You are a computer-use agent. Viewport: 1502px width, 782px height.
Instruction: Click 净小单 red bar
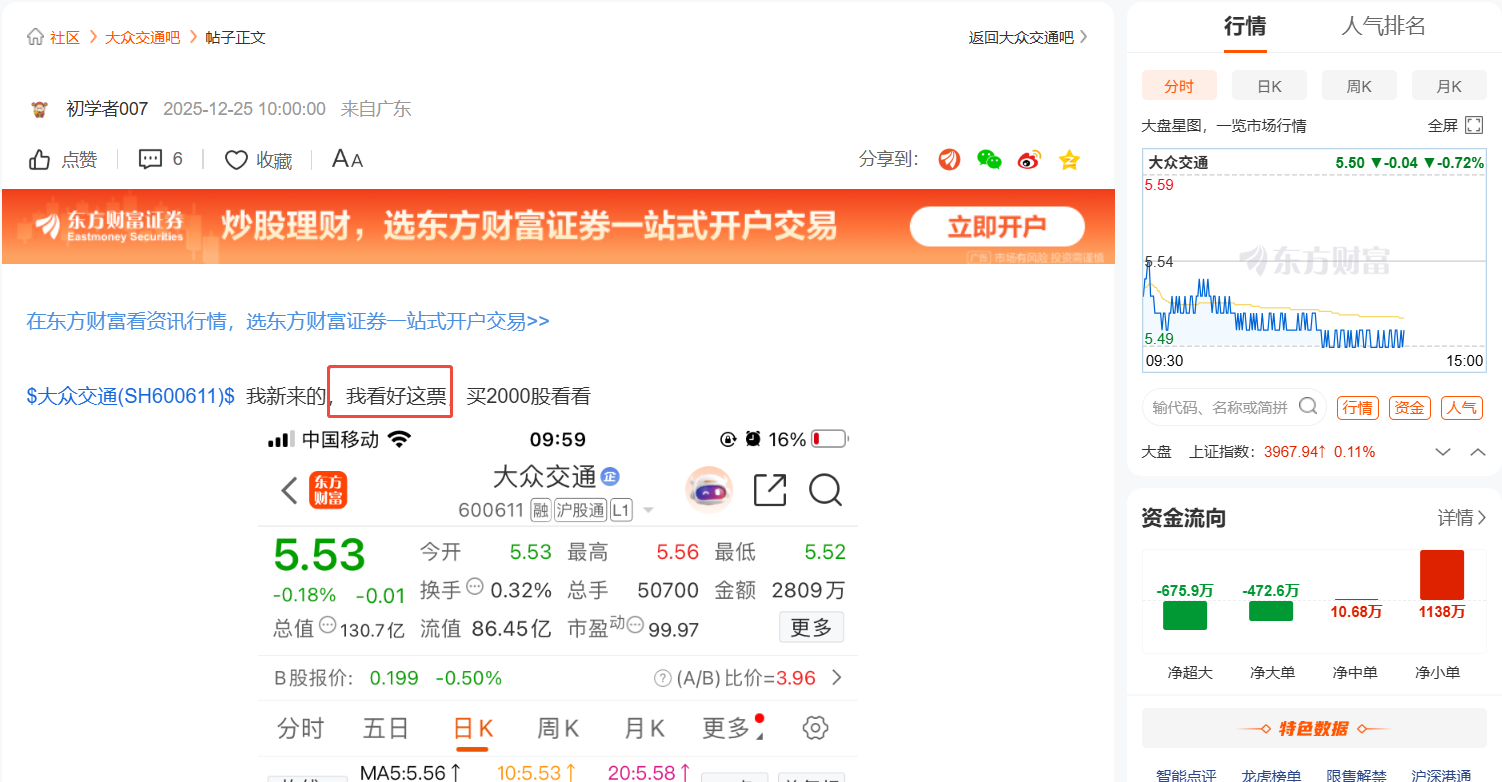point(1441,575)
